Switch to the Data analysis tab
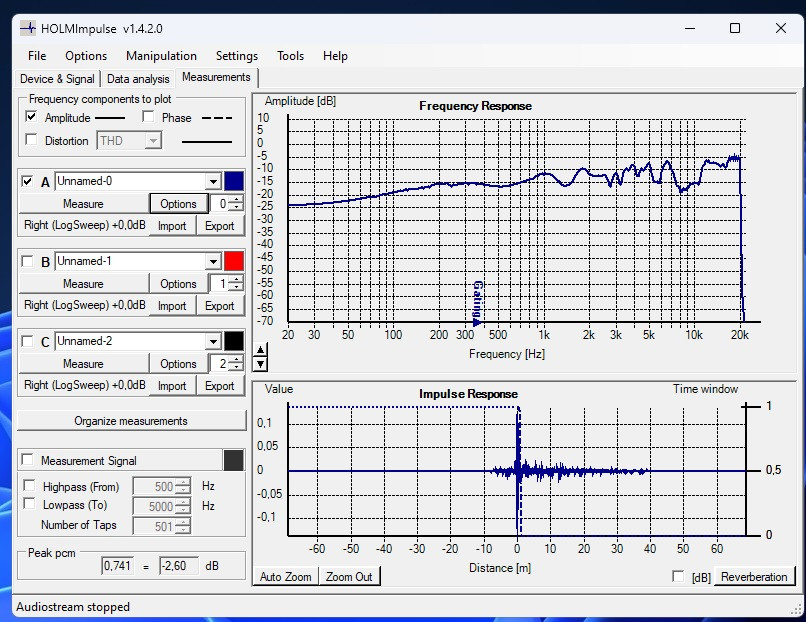 pyautogui.click(x=138, y=79)
